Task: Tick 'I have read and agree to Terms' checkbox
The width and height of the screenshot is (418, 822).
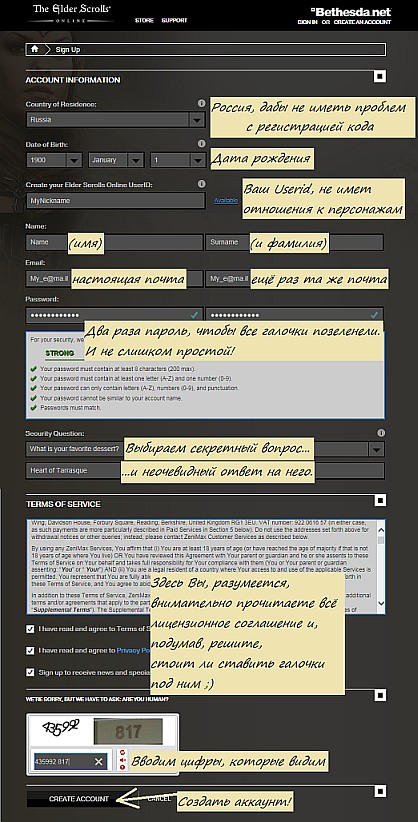Action: (x=30, y=629)
